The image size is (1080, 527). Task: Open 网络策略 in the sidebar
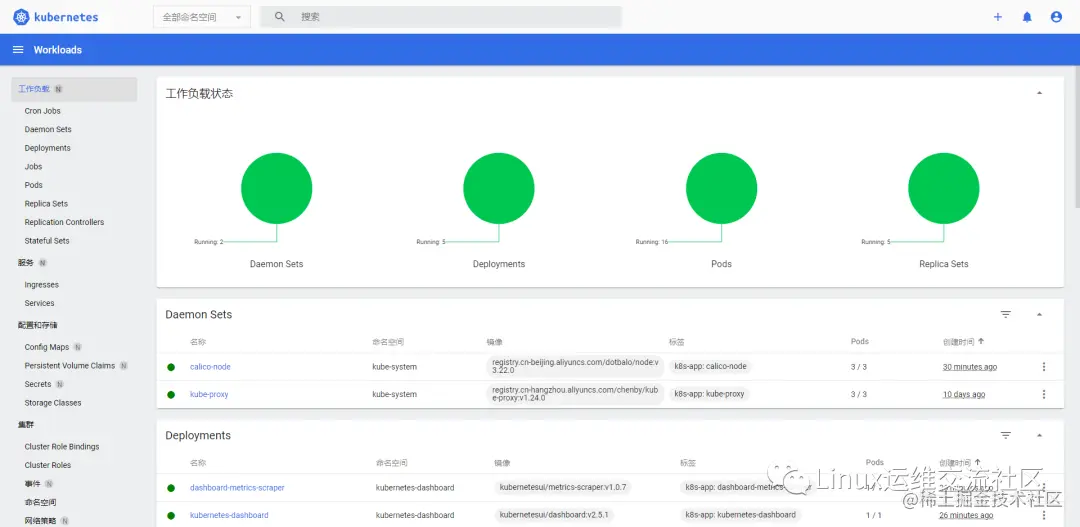click(x=41, y=521)
